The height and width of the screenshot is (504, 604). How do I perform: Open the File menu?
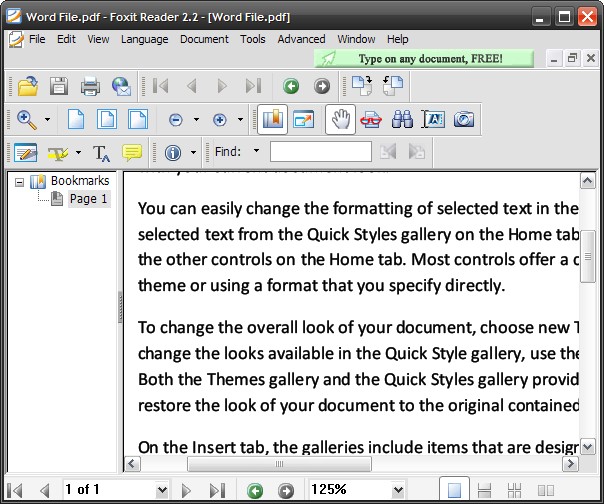click(x=37, y=39)
